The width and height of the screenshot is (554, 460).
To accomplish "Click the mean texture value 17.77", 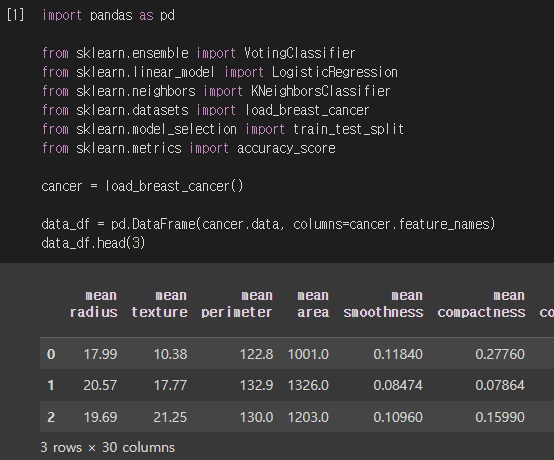I will [x=170, y=385].
